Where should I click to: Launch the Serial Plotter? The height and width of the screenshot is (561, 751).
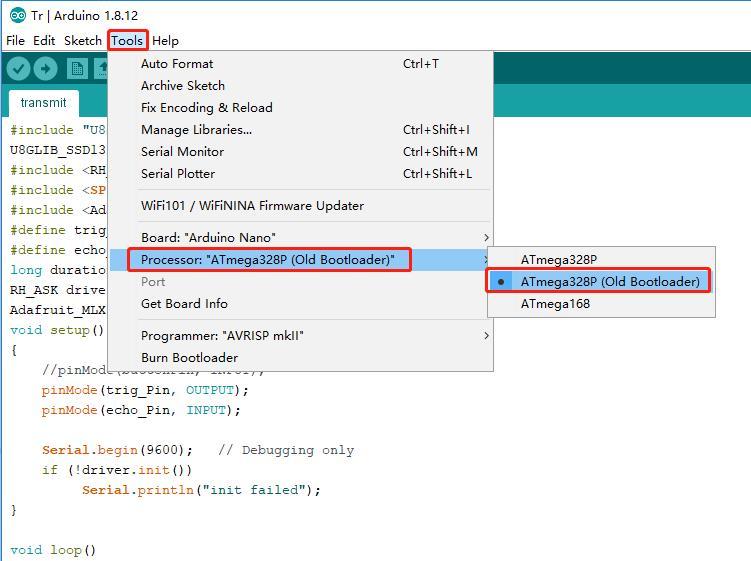[301, 174]
